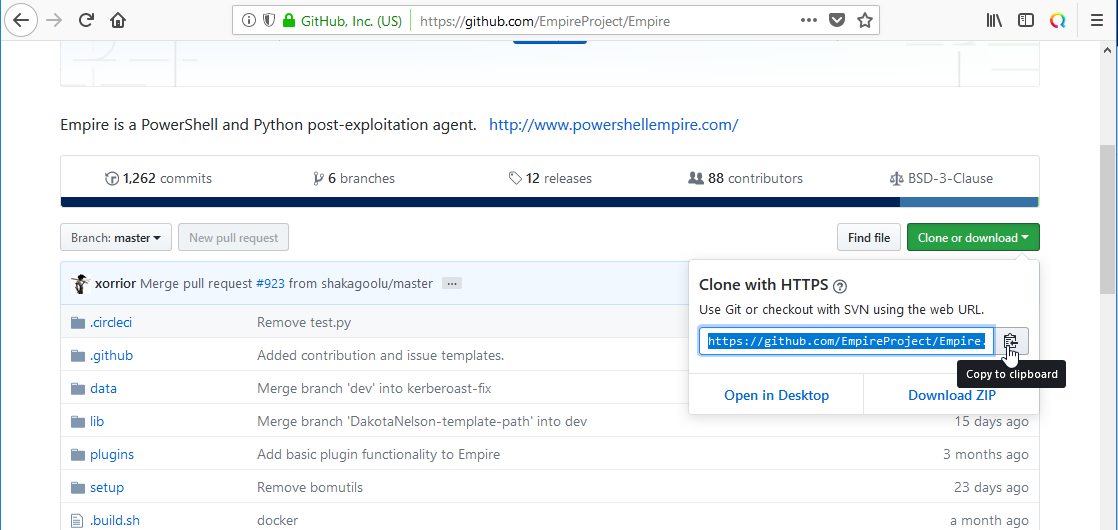Select the clone URL input field

[846, 342]
